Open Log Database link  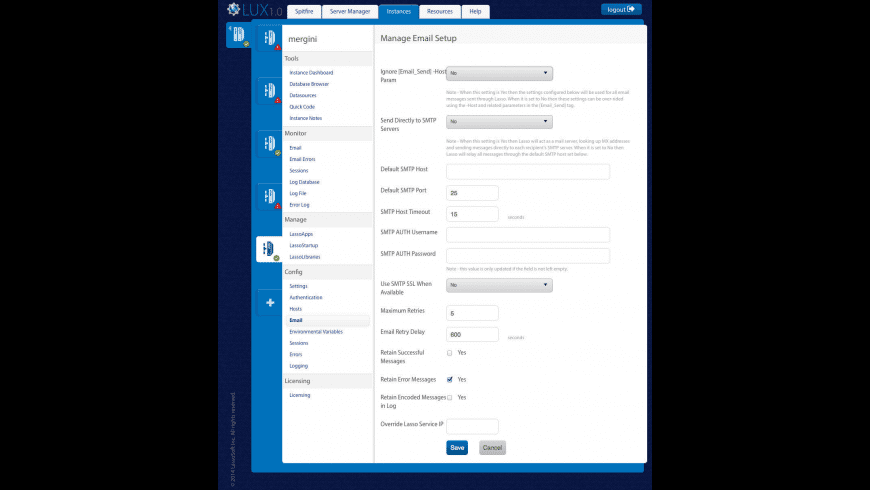[305, 182]
